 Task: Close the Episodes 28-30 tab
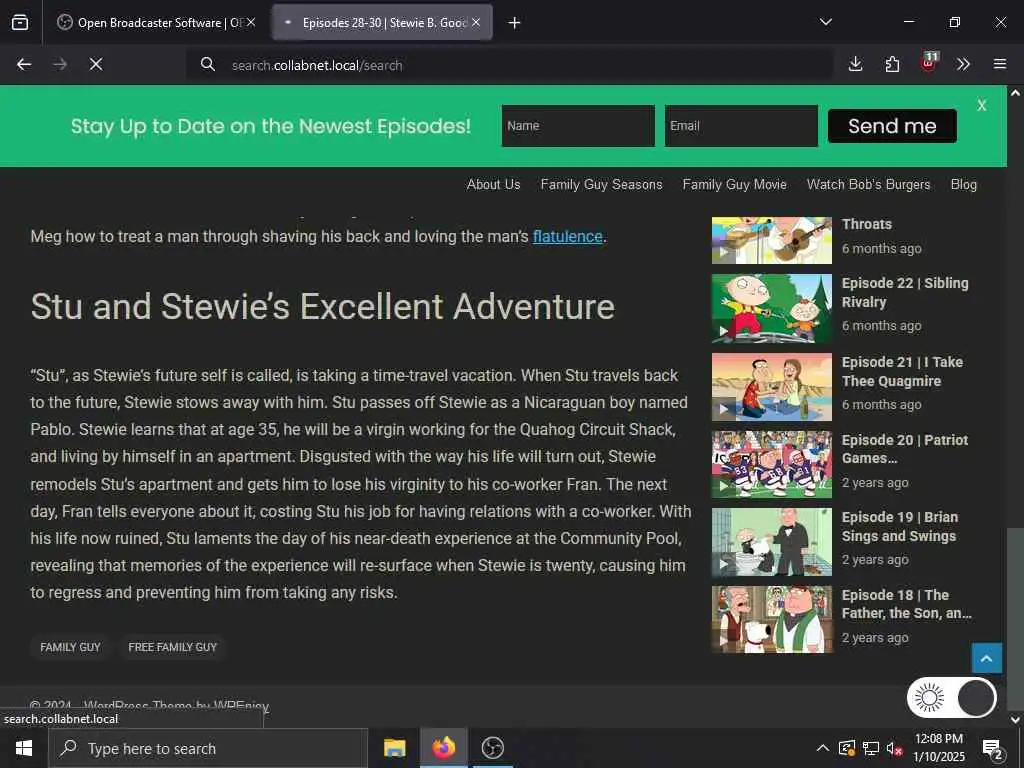coord(476,22)
